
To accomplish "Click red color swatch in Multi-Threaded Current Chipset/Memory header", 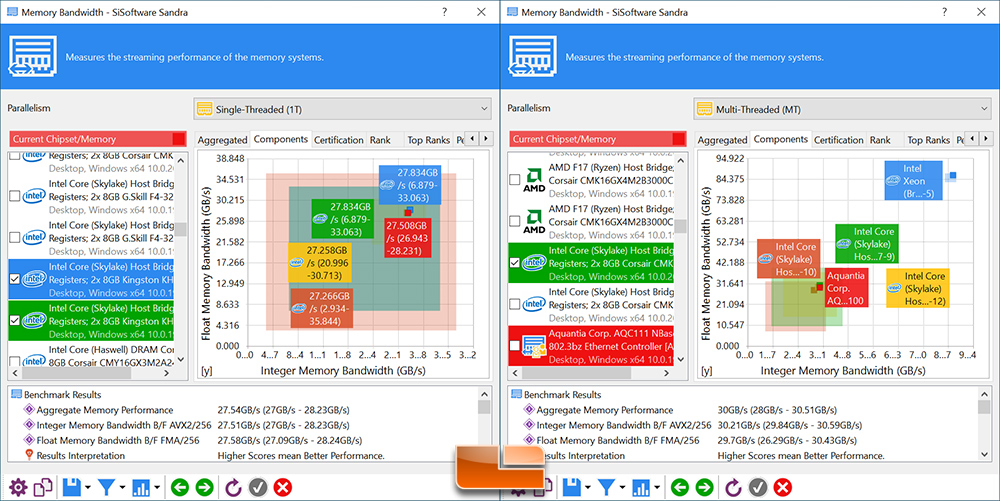I will point(679,139).
